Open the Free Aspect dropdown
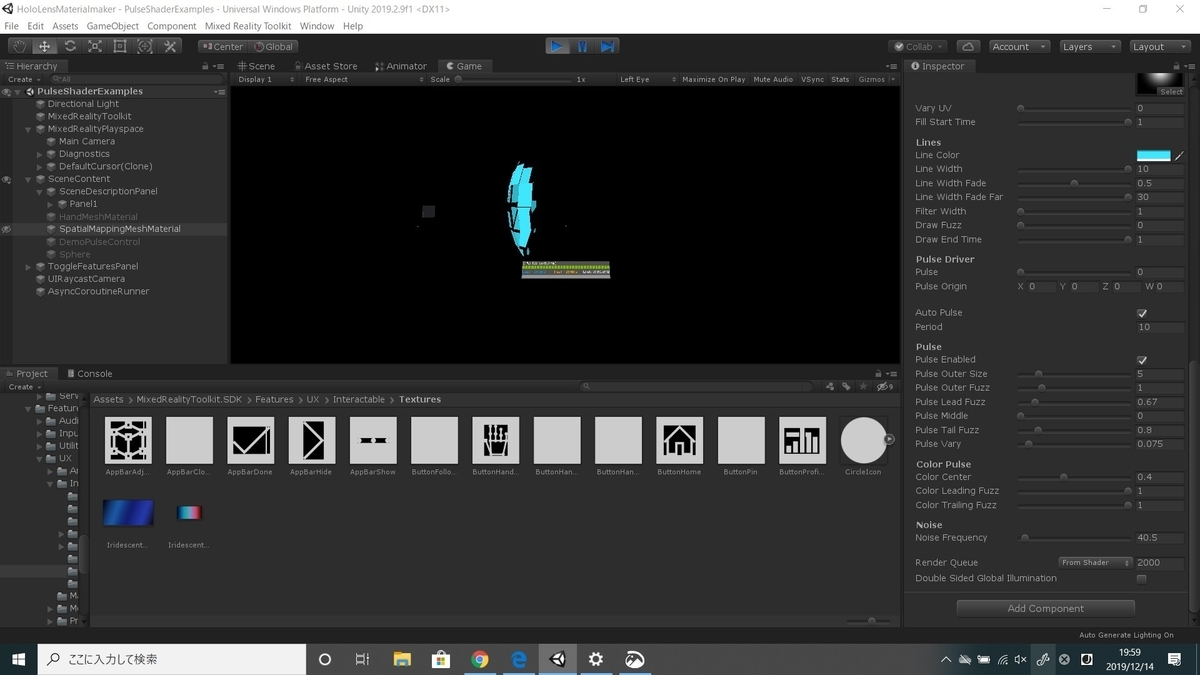This screenshot has width=1200, height=675. 362,79
